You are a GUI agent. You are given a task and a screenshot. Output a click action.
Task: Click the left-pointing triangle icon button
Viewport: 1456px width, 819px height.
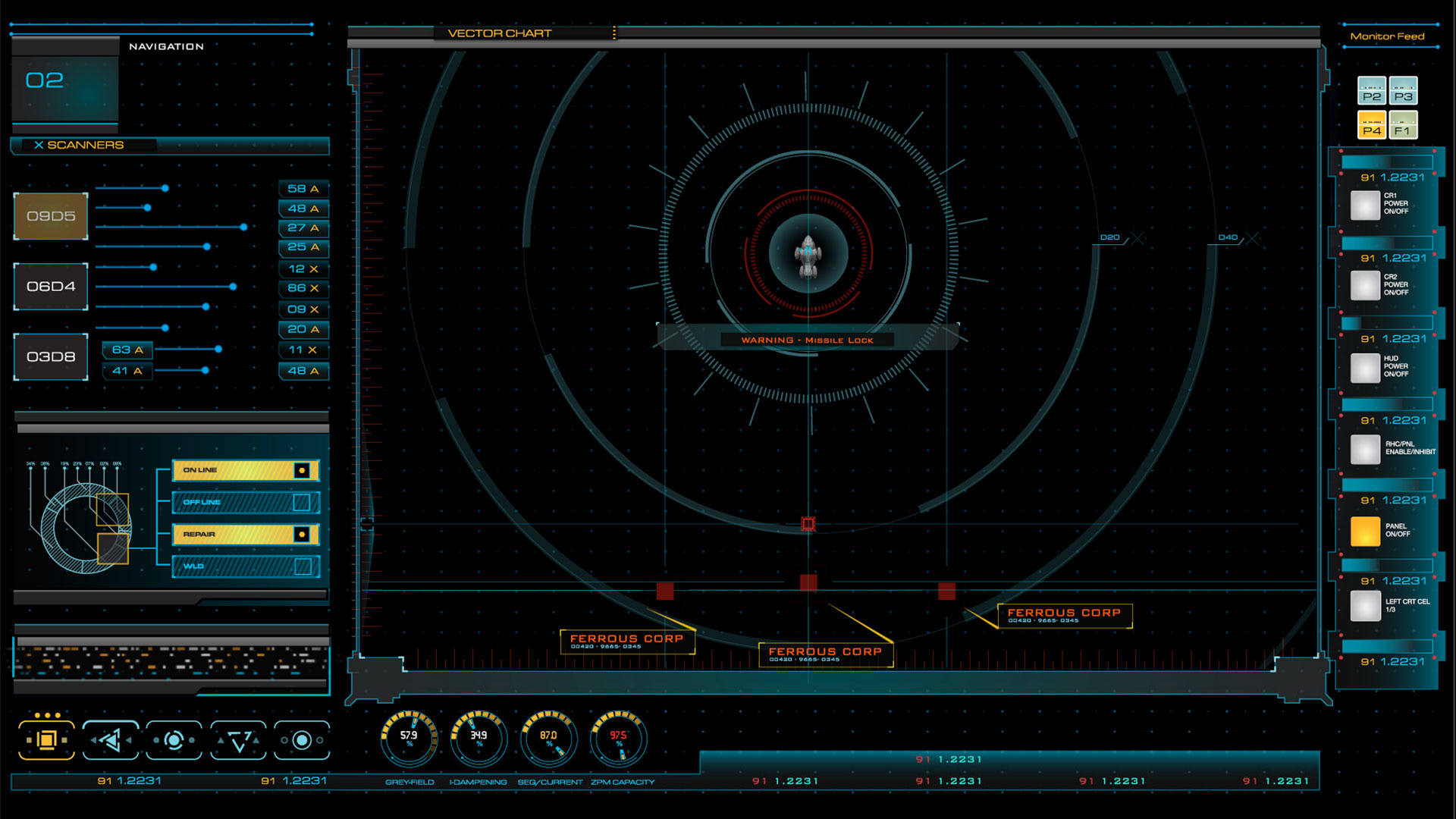[x=111, y=739]
